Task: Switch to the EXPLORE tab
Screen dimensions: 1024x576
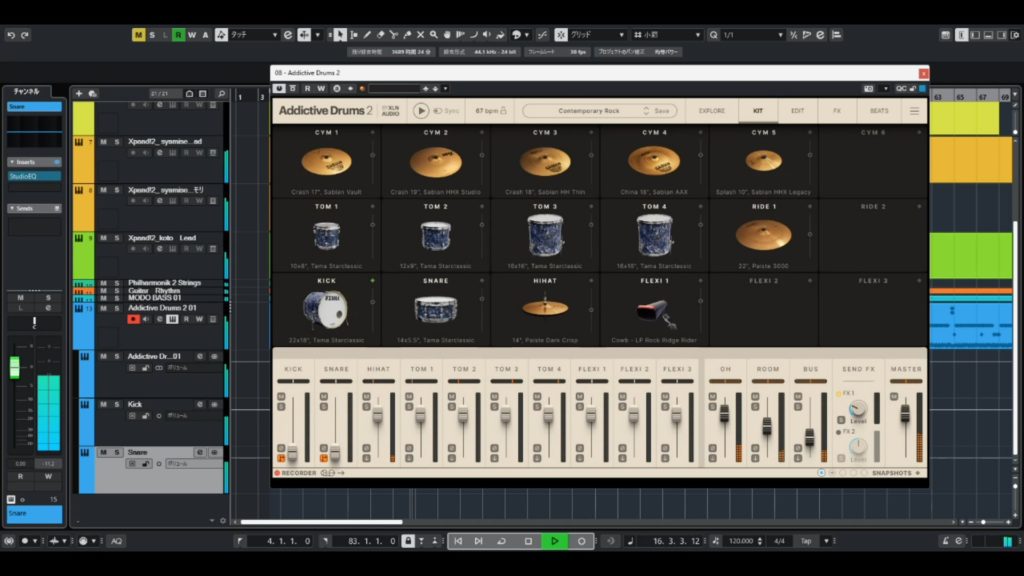Action: tap(712, 111)
